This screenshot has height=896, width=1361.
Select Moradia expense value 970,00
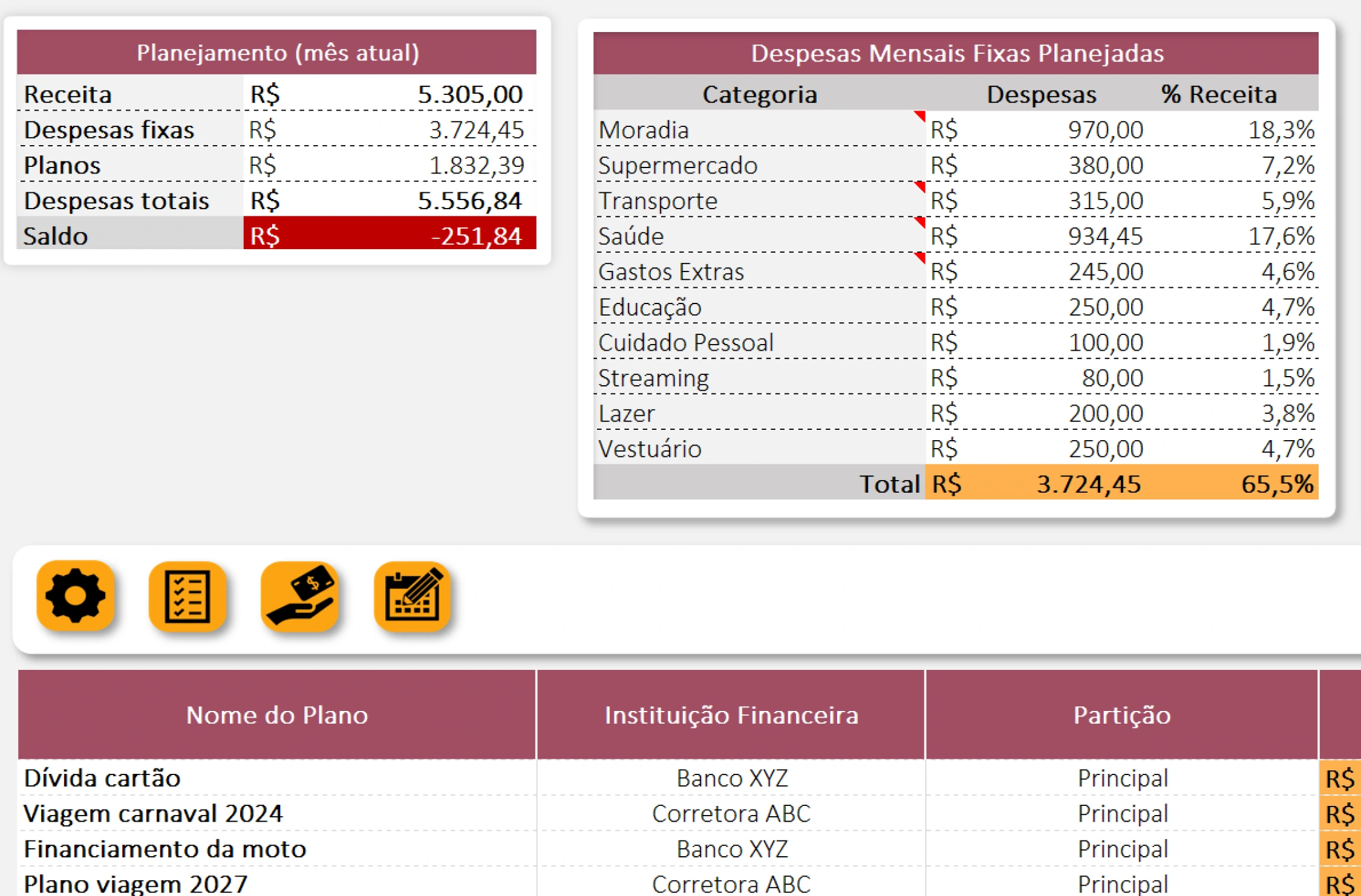point(1105,129)
